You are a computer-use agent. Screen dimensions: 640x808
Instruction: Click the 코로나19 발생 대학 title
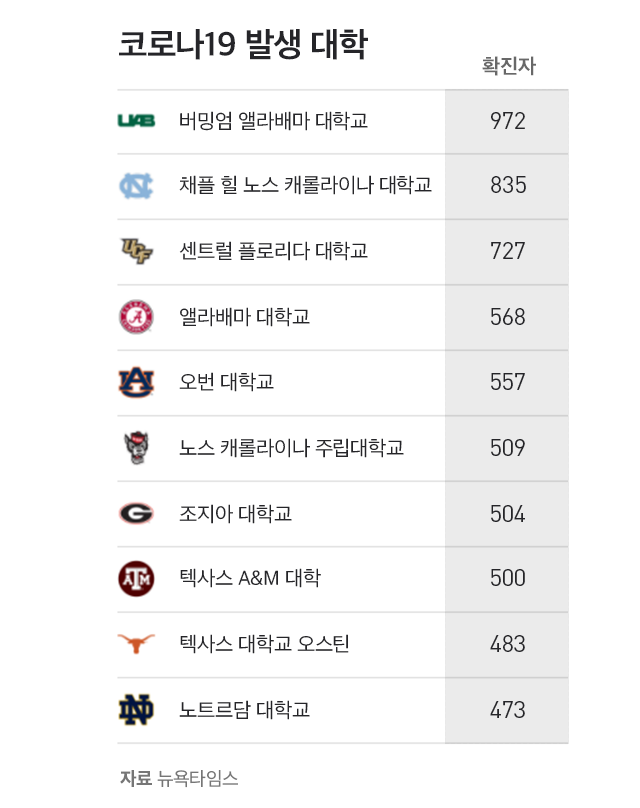(243, 44)
